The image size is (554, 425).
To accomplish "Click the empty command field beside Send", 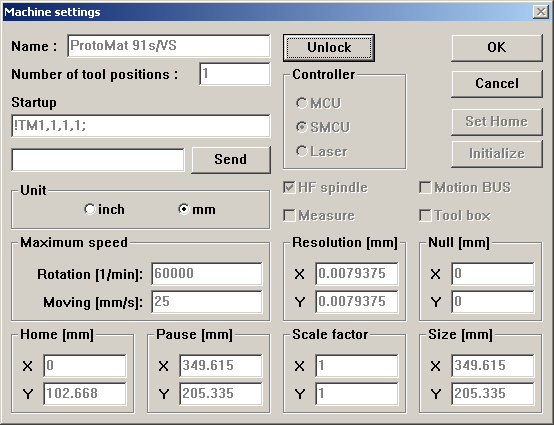I will point(98,160).
